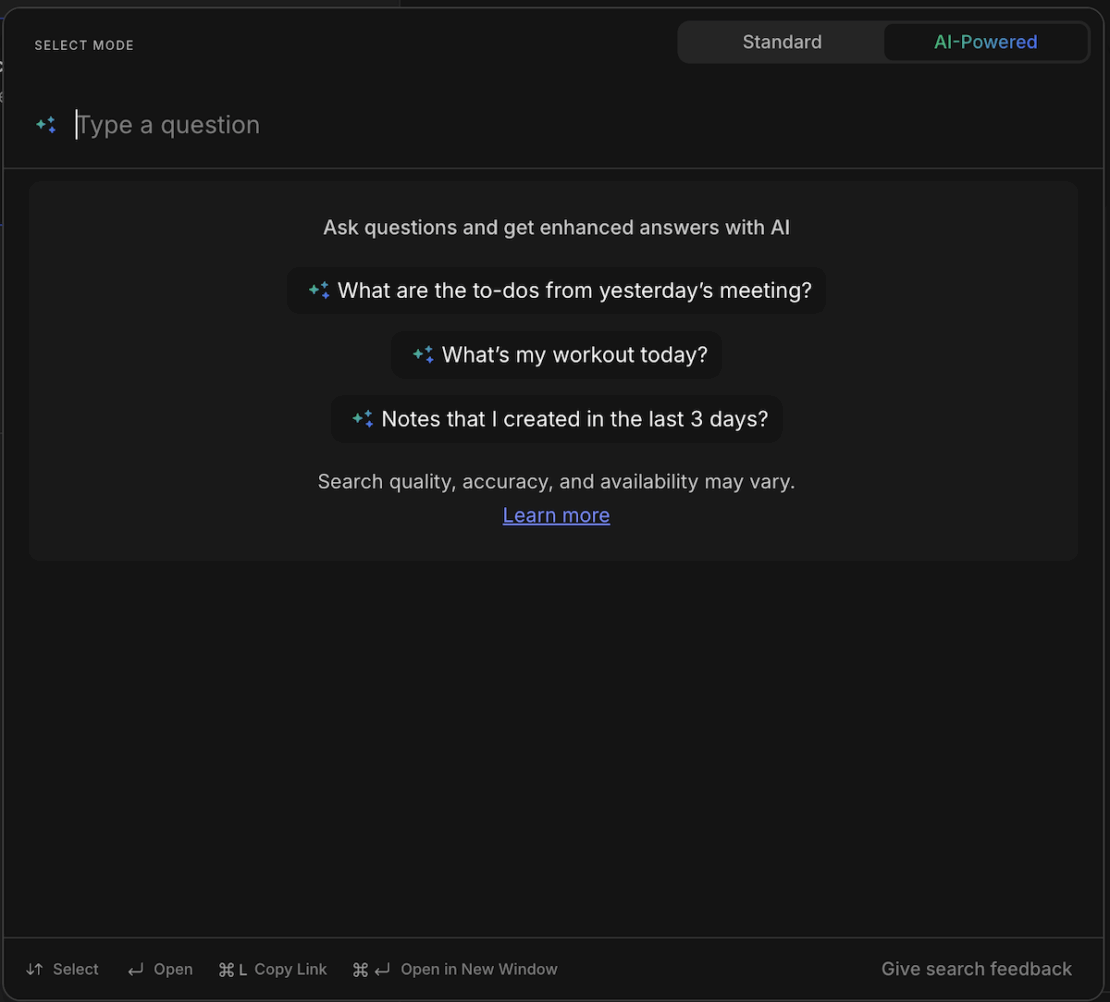The image size is (1110, 1002).
Task: Choose Open in New Window
Action: tap(479, 969)
